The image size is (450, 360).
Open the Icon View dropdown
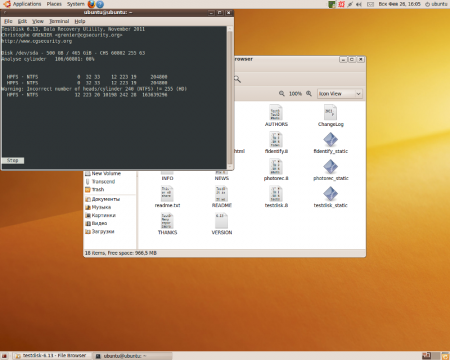(339, 94)
